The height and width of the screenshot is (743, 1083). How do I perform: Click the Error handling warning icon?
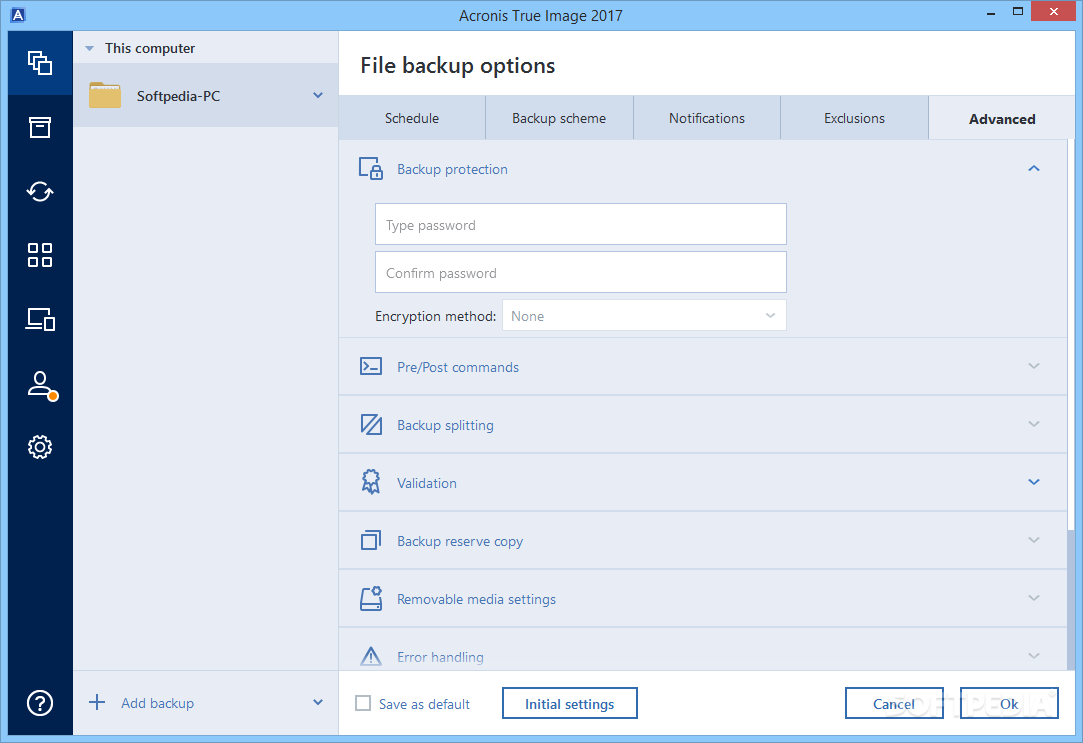pos(371,655)
